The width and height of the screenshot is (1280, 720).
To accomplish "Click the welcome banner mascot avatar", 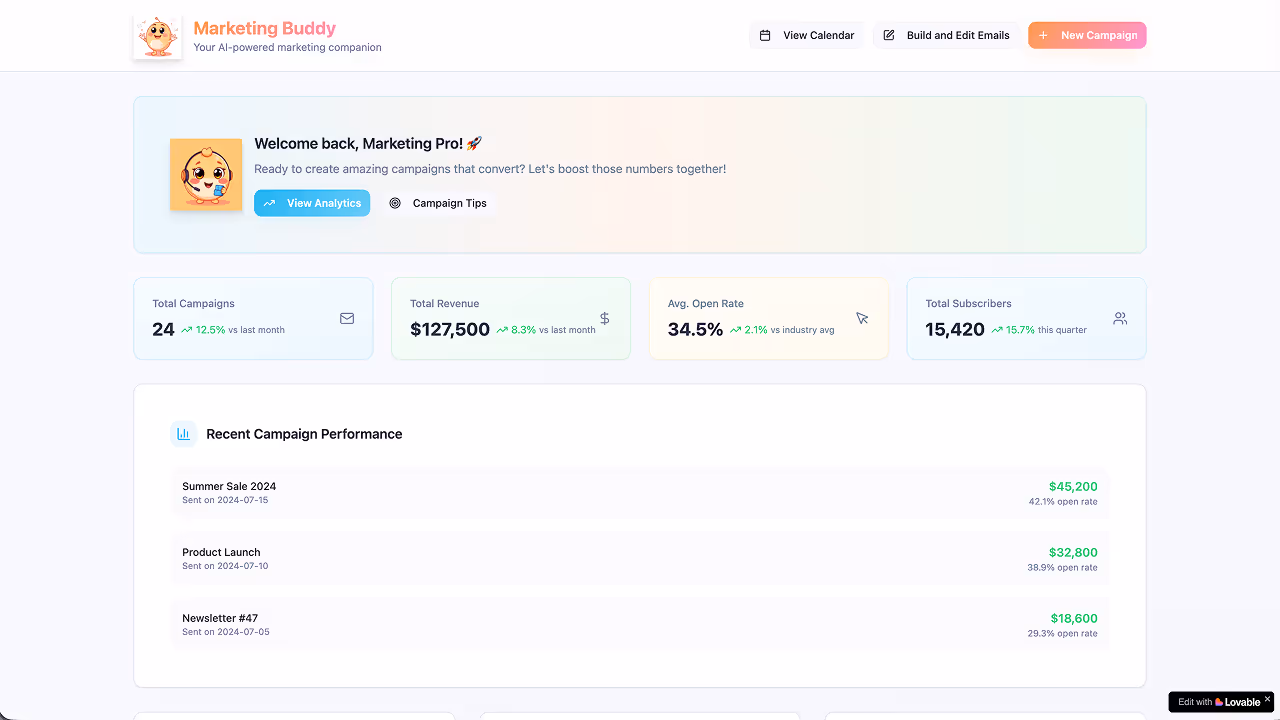I will coord(206,174).
